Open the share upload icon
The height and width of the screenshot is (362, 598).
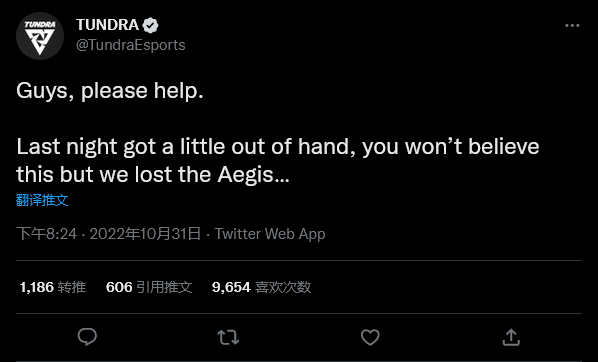511,337
